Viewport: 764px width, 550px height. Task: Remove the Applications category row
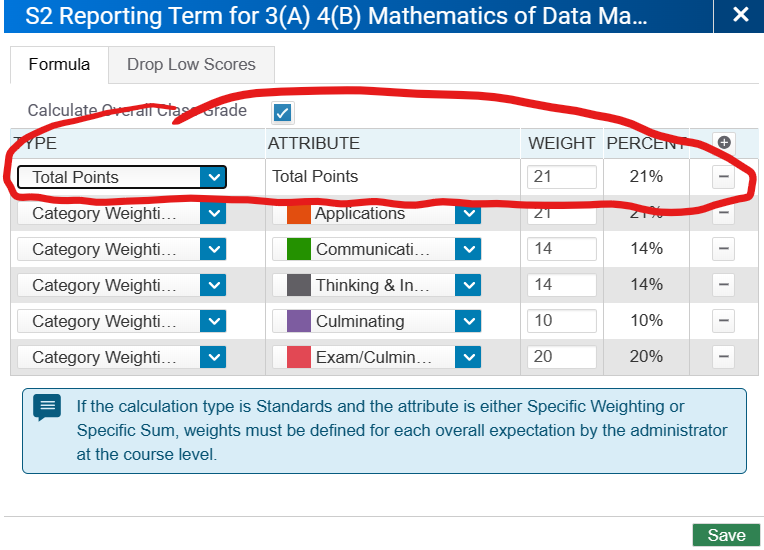coord(724,213)
